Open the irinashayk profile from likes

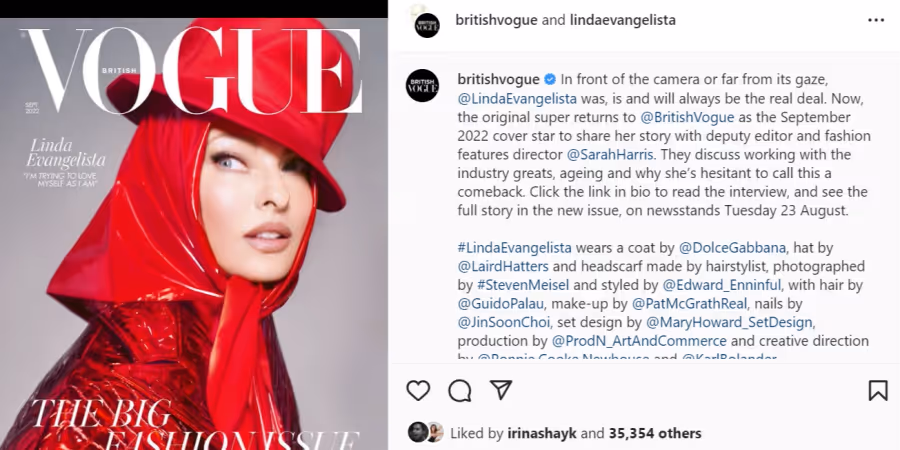(542, 433)
